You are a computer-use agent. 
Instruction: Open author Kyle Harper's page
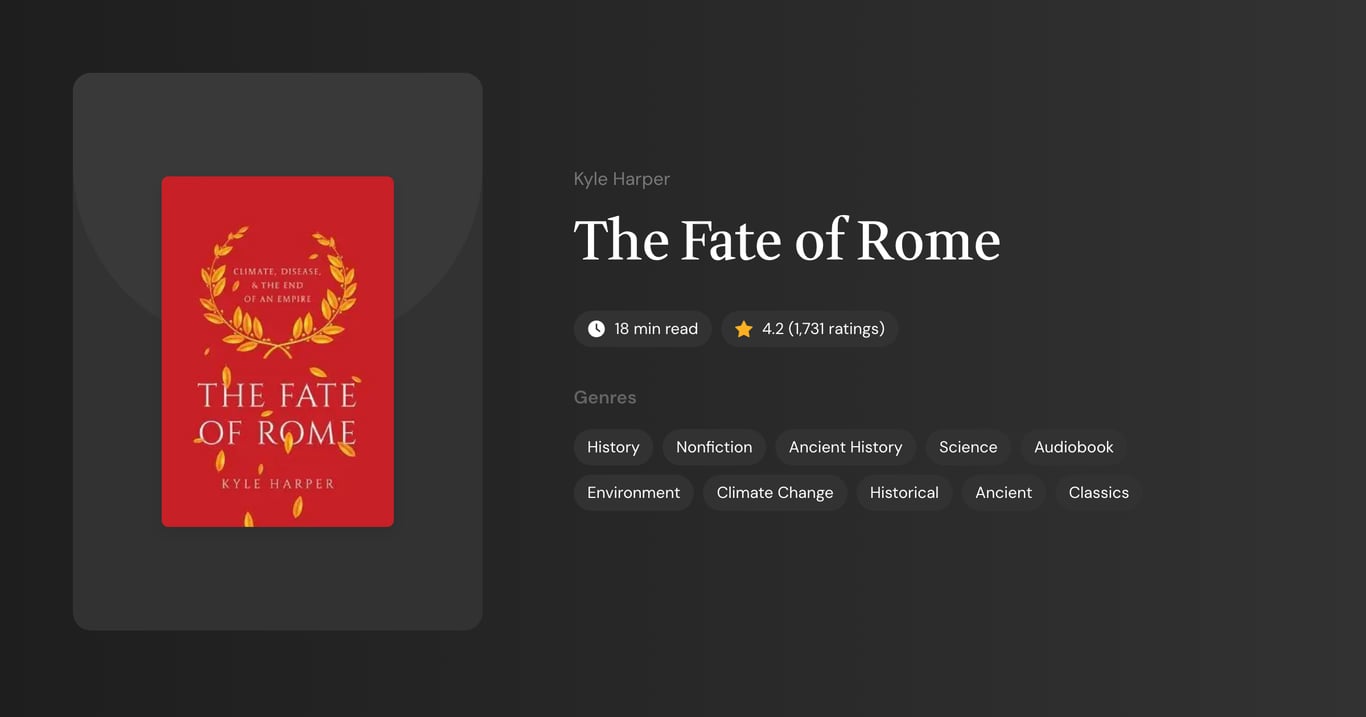tap(622, 179)
